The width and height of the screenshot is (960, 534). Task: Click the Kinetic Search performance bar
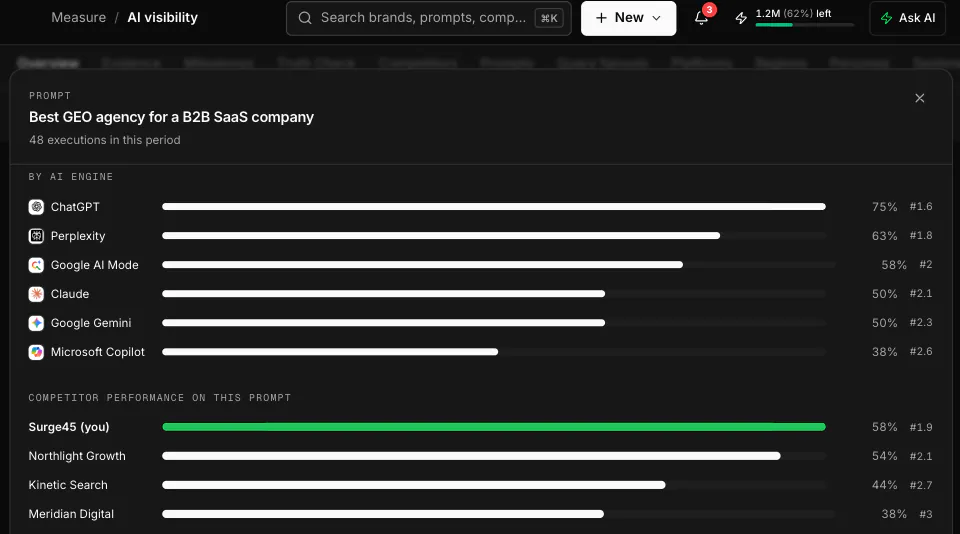pos(414,485)
